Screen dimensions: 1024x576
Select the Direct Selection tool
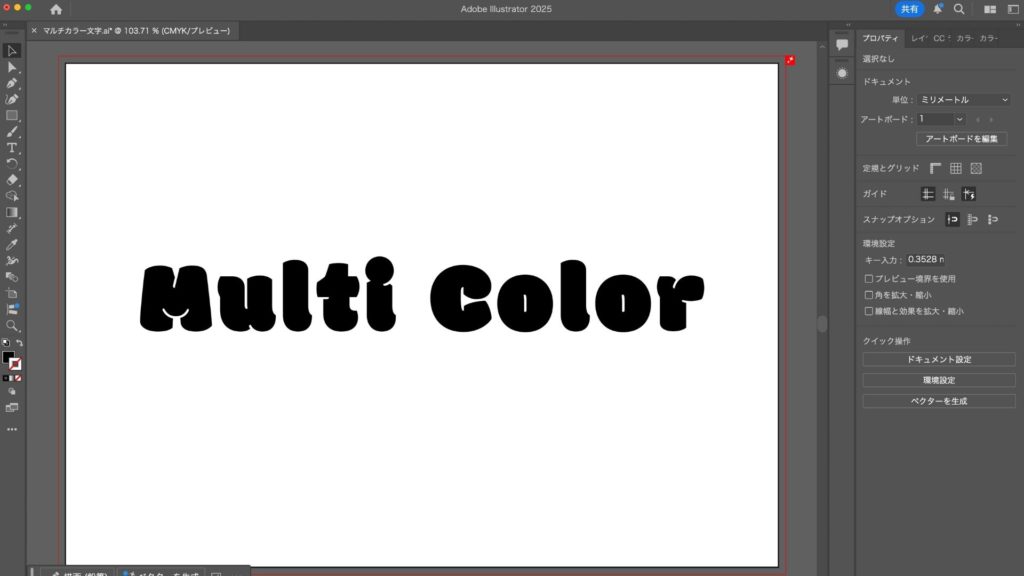pos(12,67)
